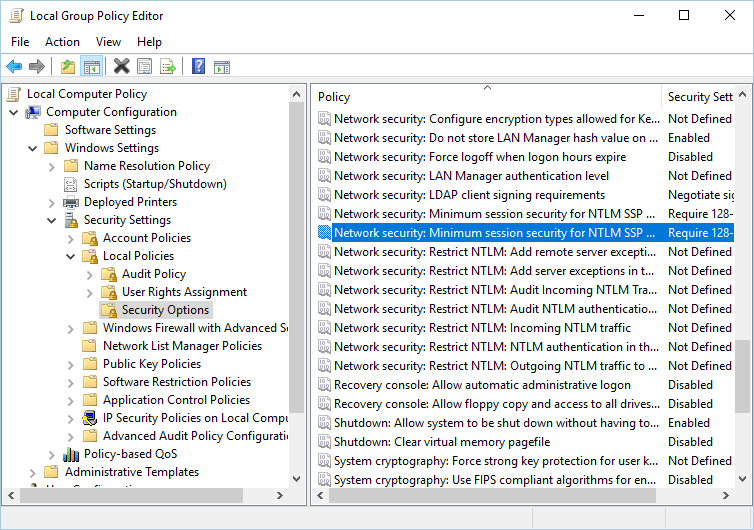Select Advanced Audit Policy Configuration
The image size is (754, 530).
(x=195, y=436)
